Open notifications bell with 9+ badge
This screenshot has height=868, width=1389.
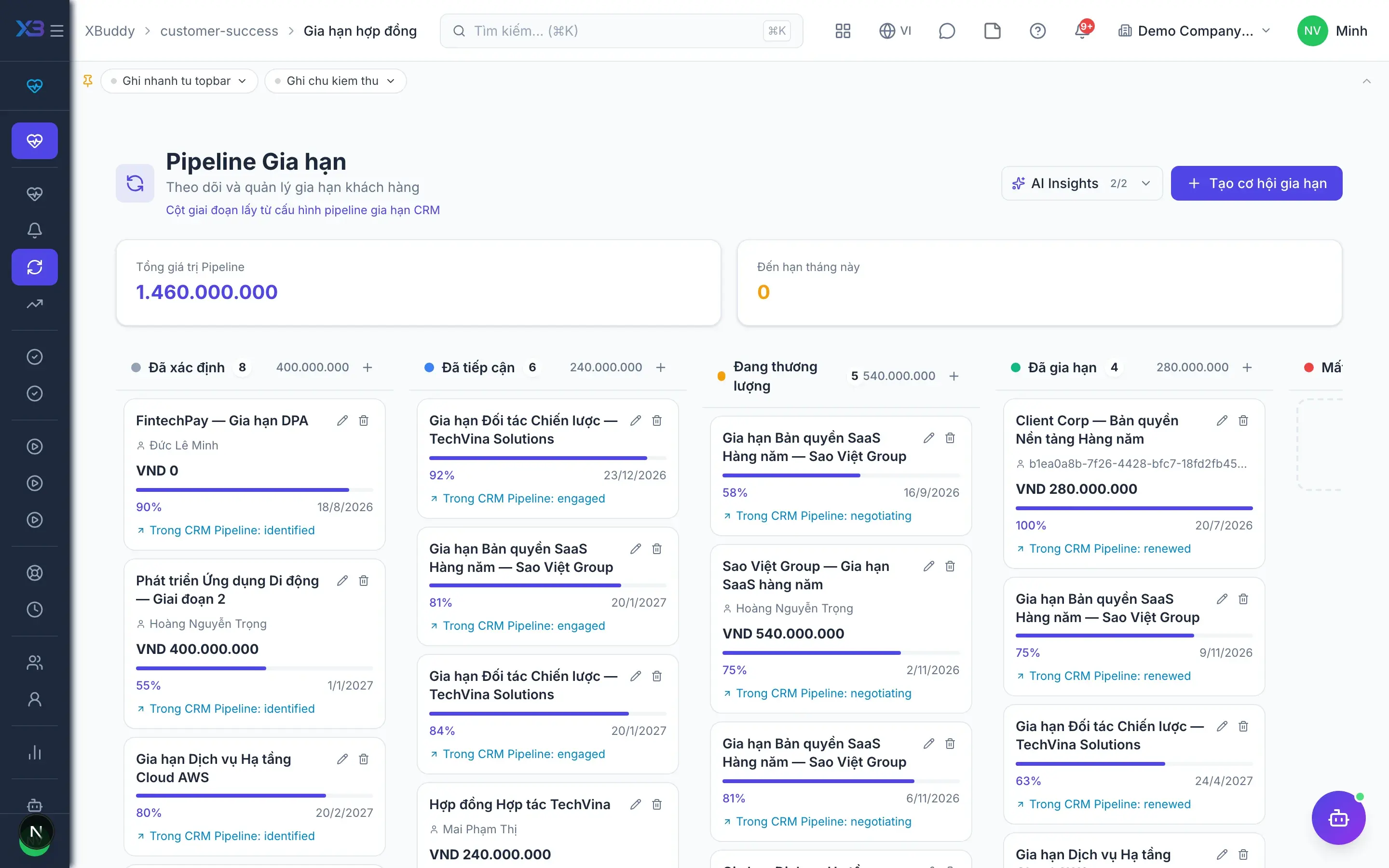(1082, 30)
